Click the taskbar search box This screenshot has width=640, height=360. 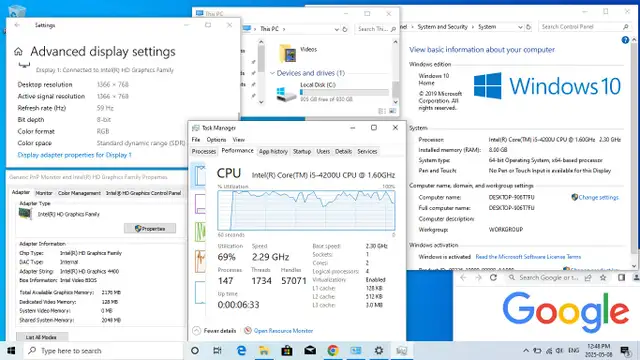104,351
